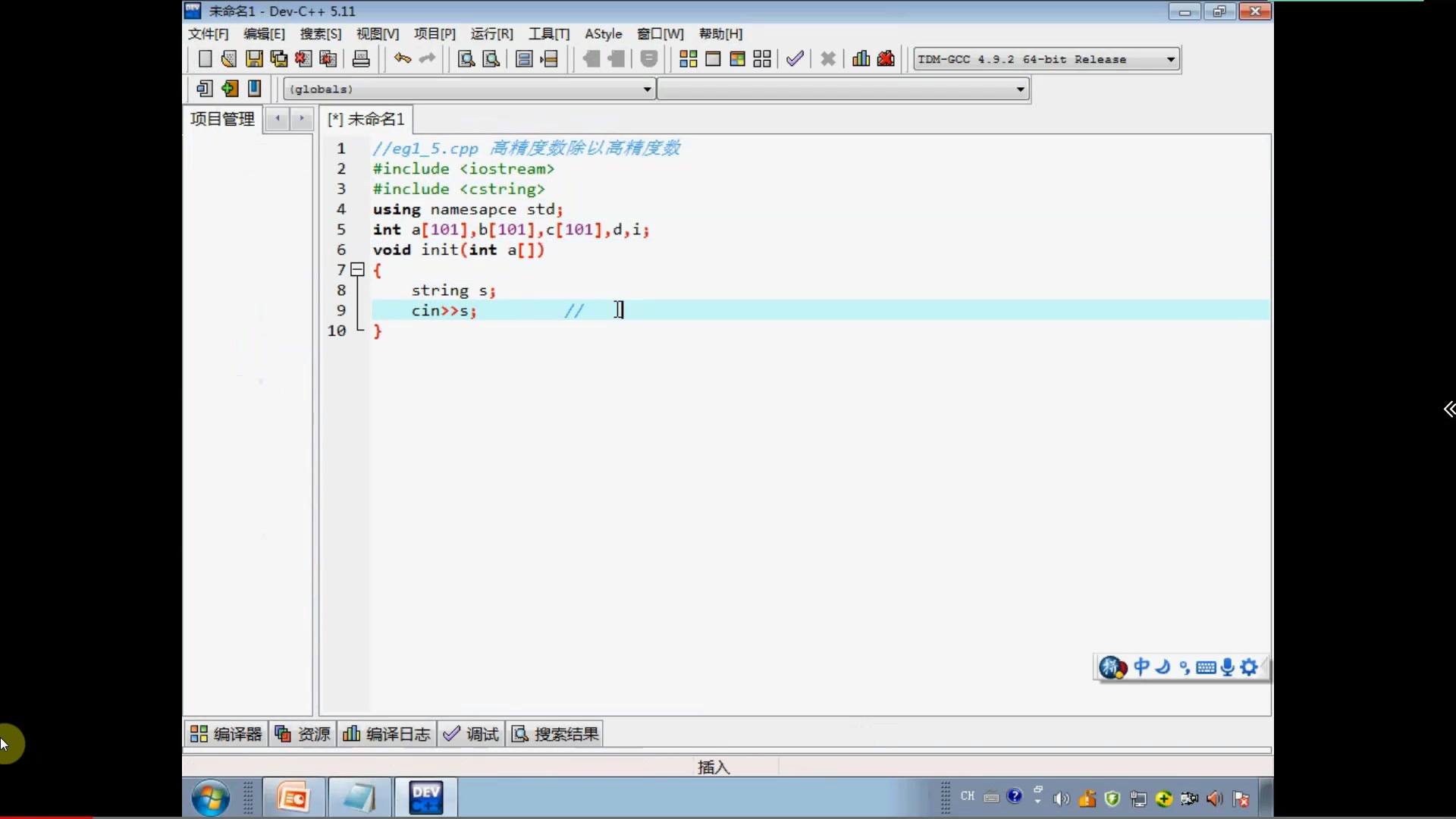Click the Undo arrow icon
The height and width of the screenshot is (819, 1456).
(402, 59)
